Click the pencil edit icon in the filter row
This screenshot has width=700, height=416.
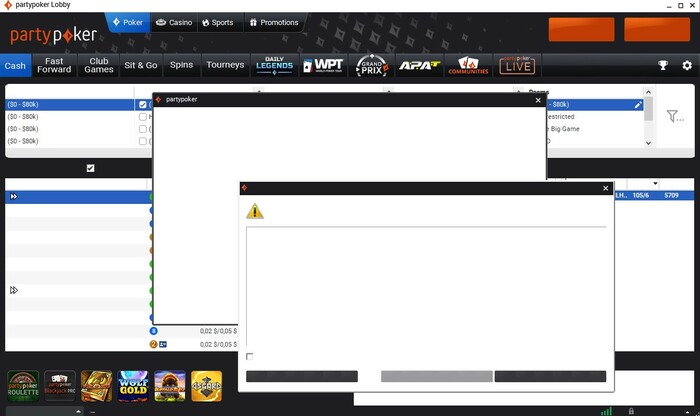pyautogui.click(x=638, y=105)
